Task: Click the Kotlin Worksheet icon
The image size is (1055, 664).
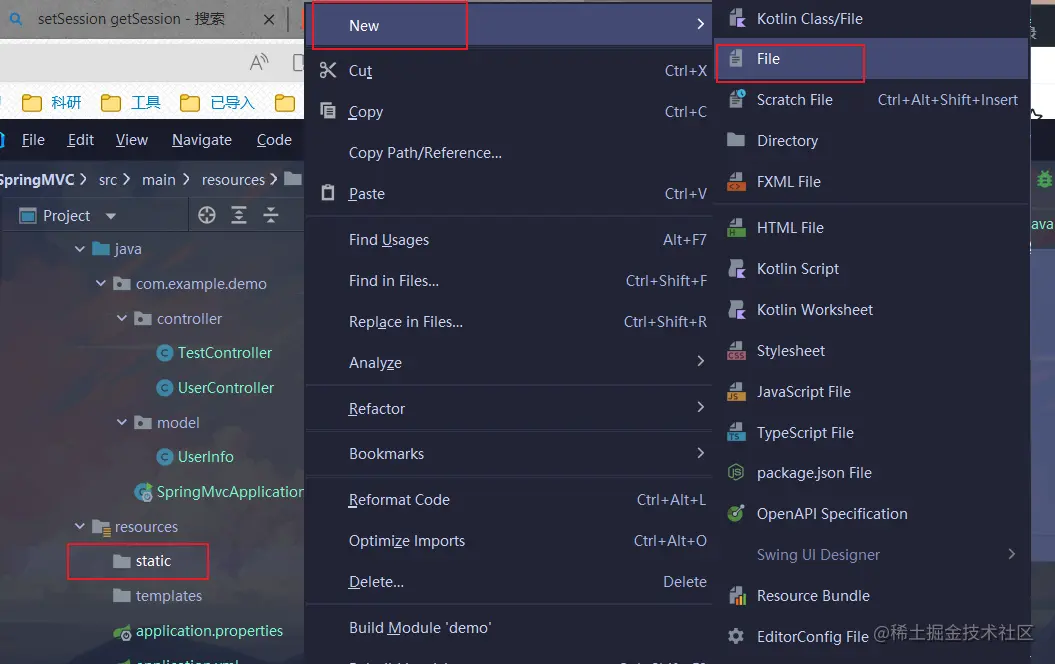Action: [x=737, y=310]
